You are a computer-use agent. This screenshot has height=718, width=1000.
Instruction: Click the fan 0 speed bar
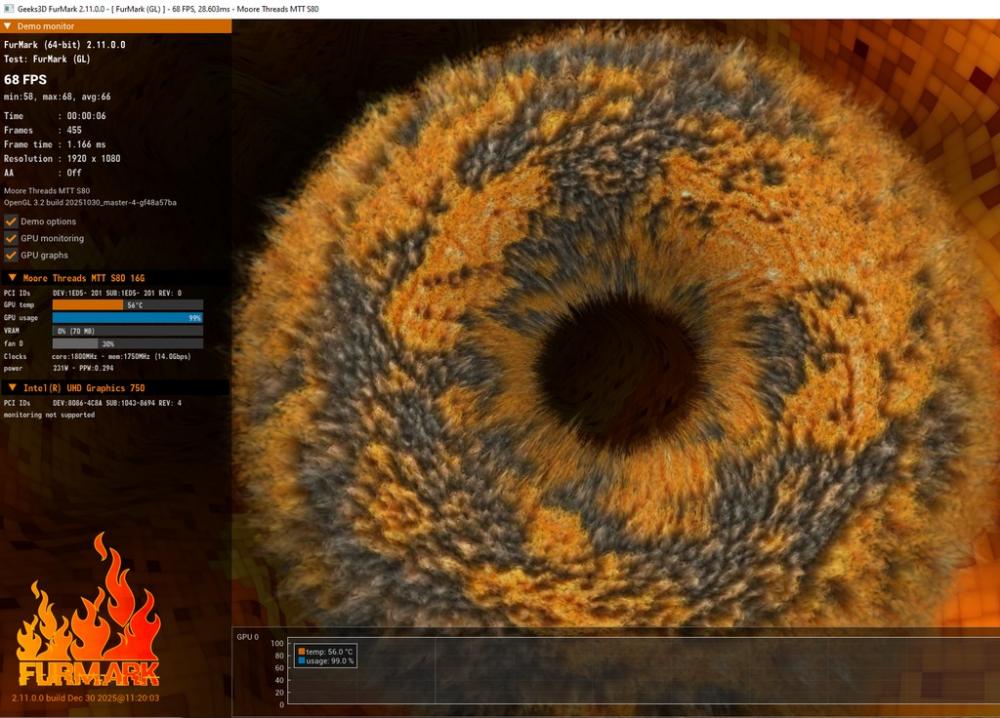pos(127,344)
